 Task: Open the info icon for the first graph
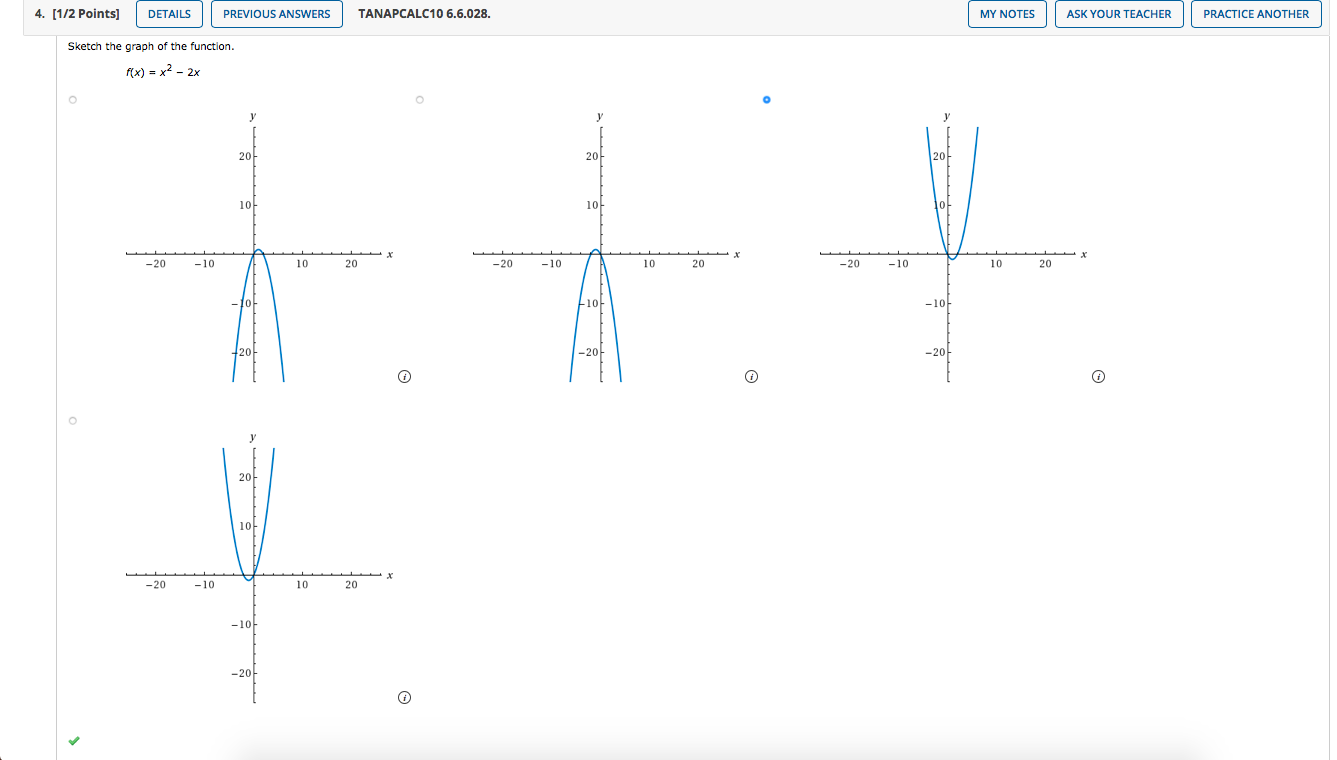point(404,377)
